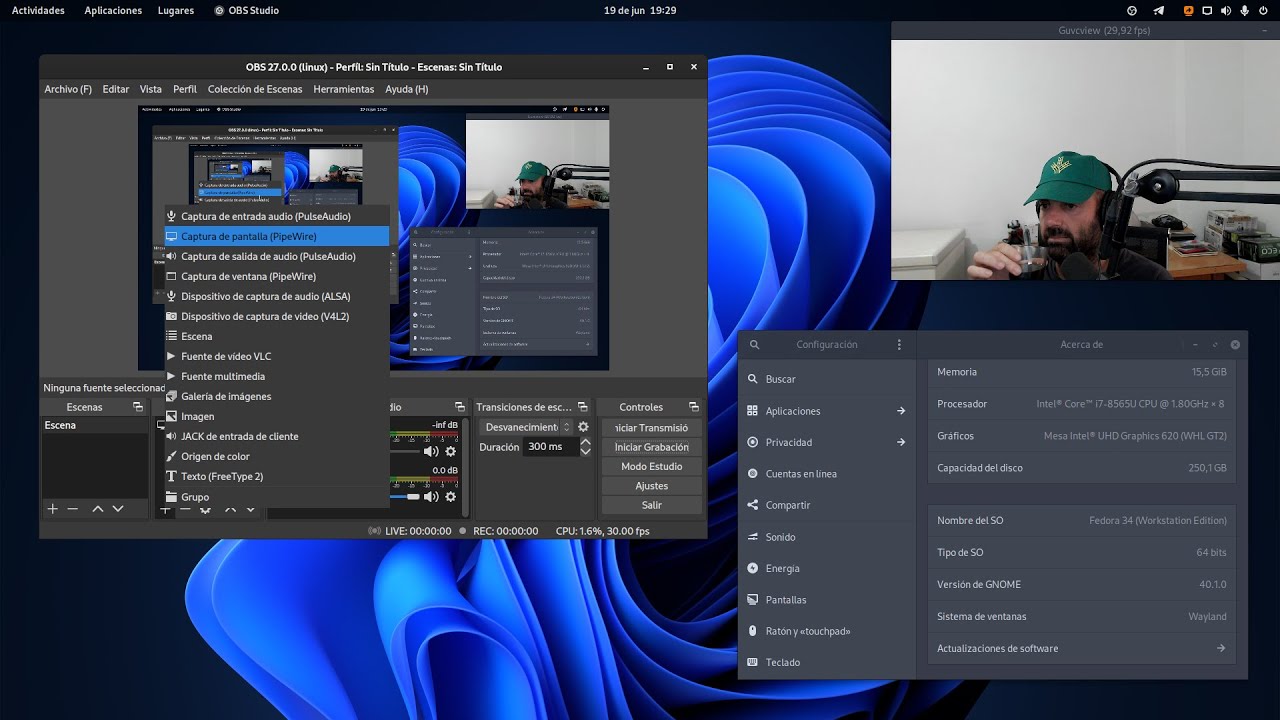Screen dimensions: 1280x720
Task: Add Dispositivo de captura de video (V4L2)
Action: click(276, 316)
